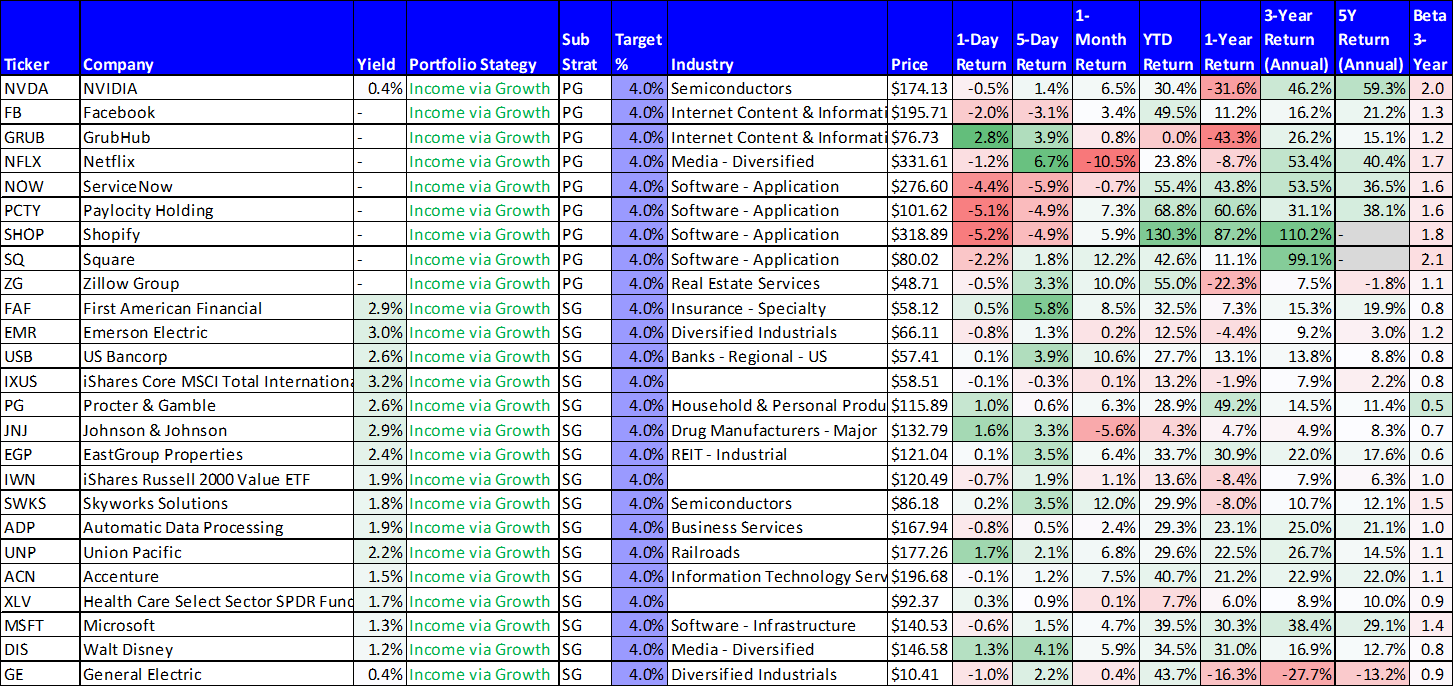Screen dimensions: 1454x687
Task: Select Drug Manufacturers - Major cell
Action: click(778, 430)
